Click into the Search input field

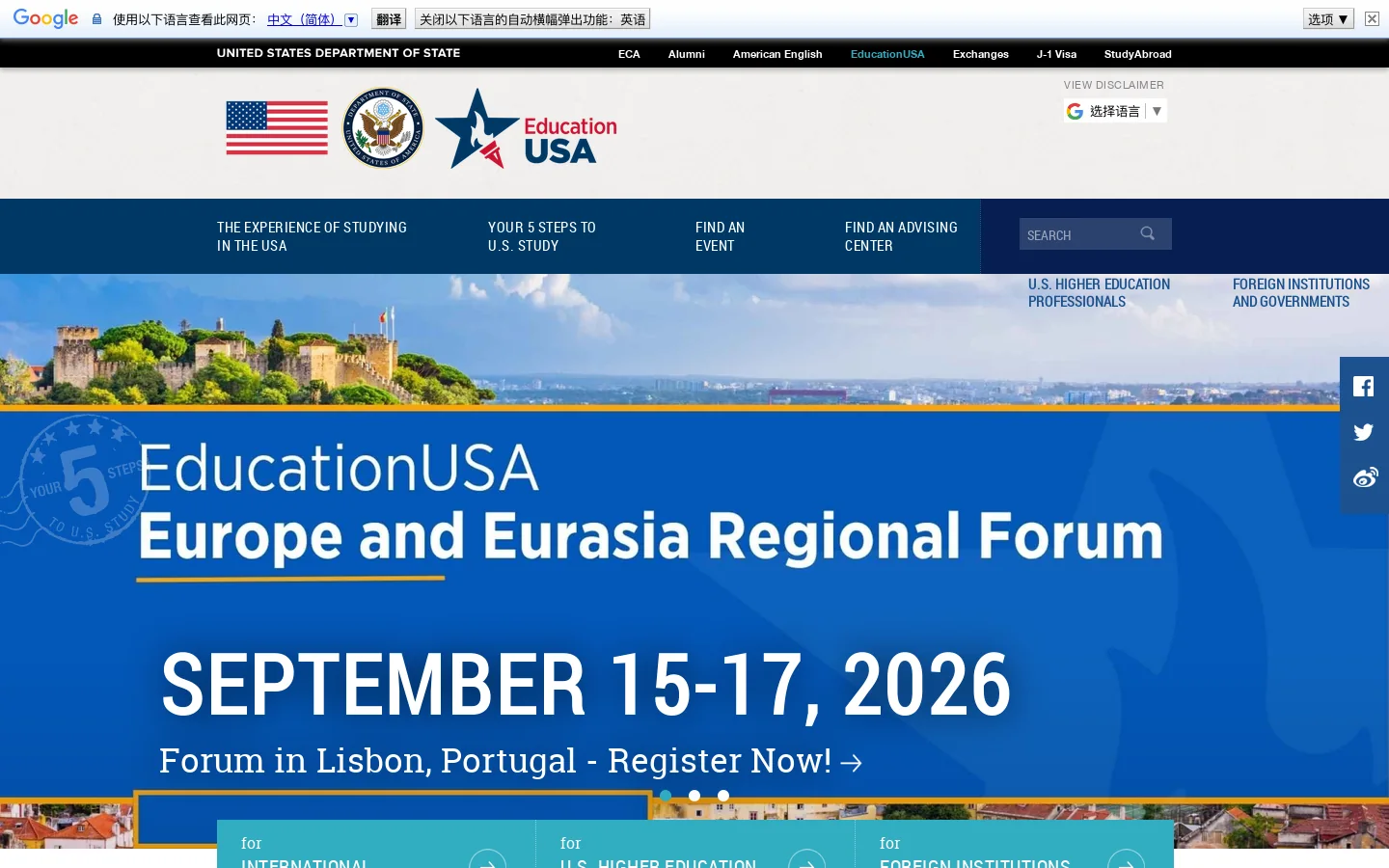point(1076,234)
